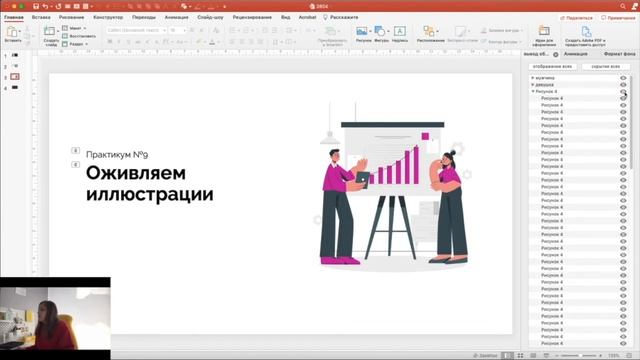Screen dimensions: 640x360
Task: Open the Раздел section dropdown
Action: click(75, 44)
